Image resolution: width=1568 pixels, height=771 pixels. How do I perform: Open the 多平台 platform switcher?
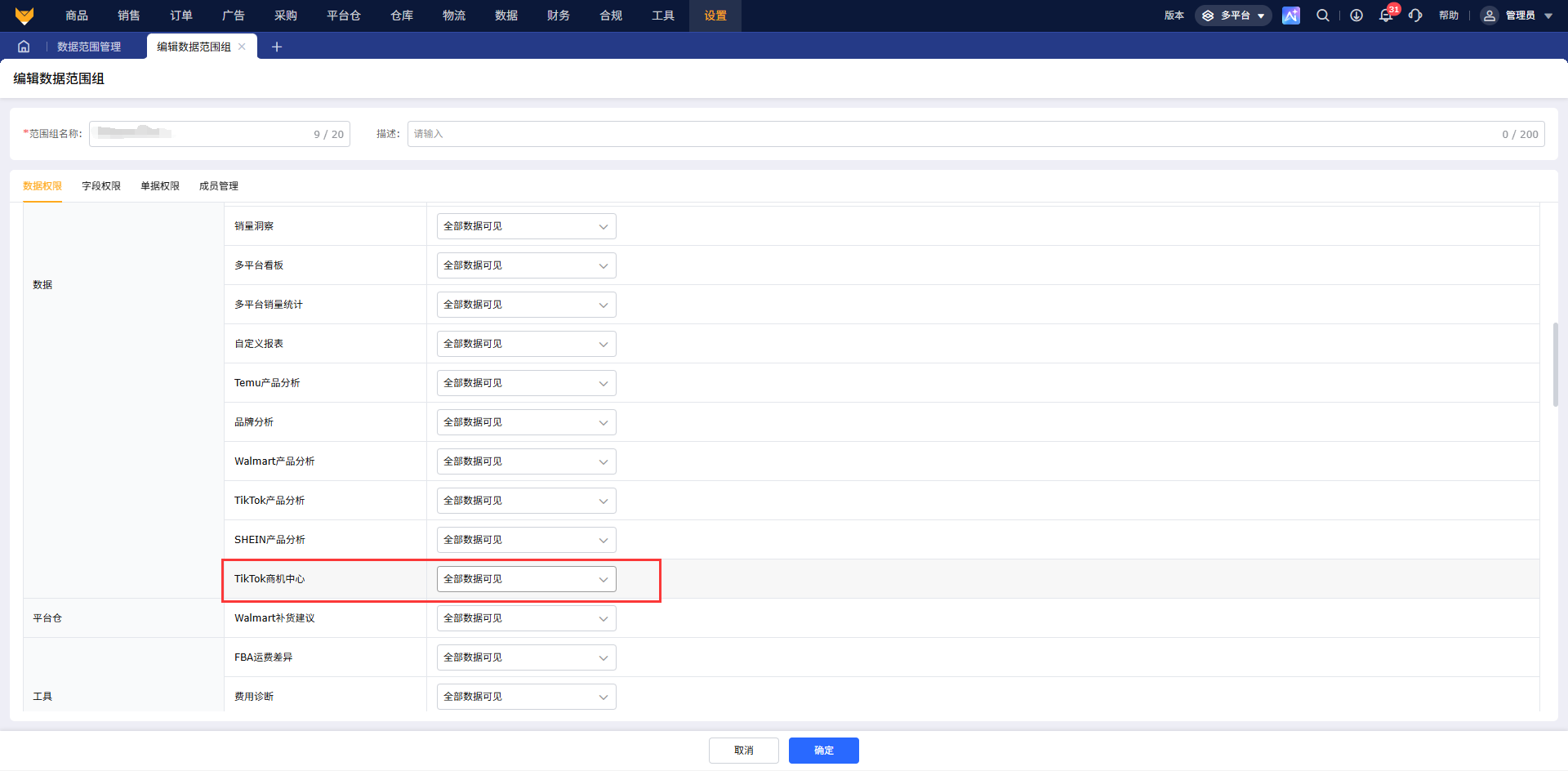coord(1233,16)
